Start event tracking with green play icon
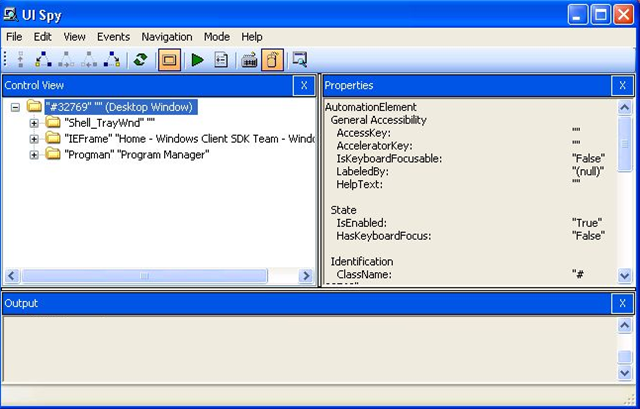640x409 pixels. pos(198,60)
